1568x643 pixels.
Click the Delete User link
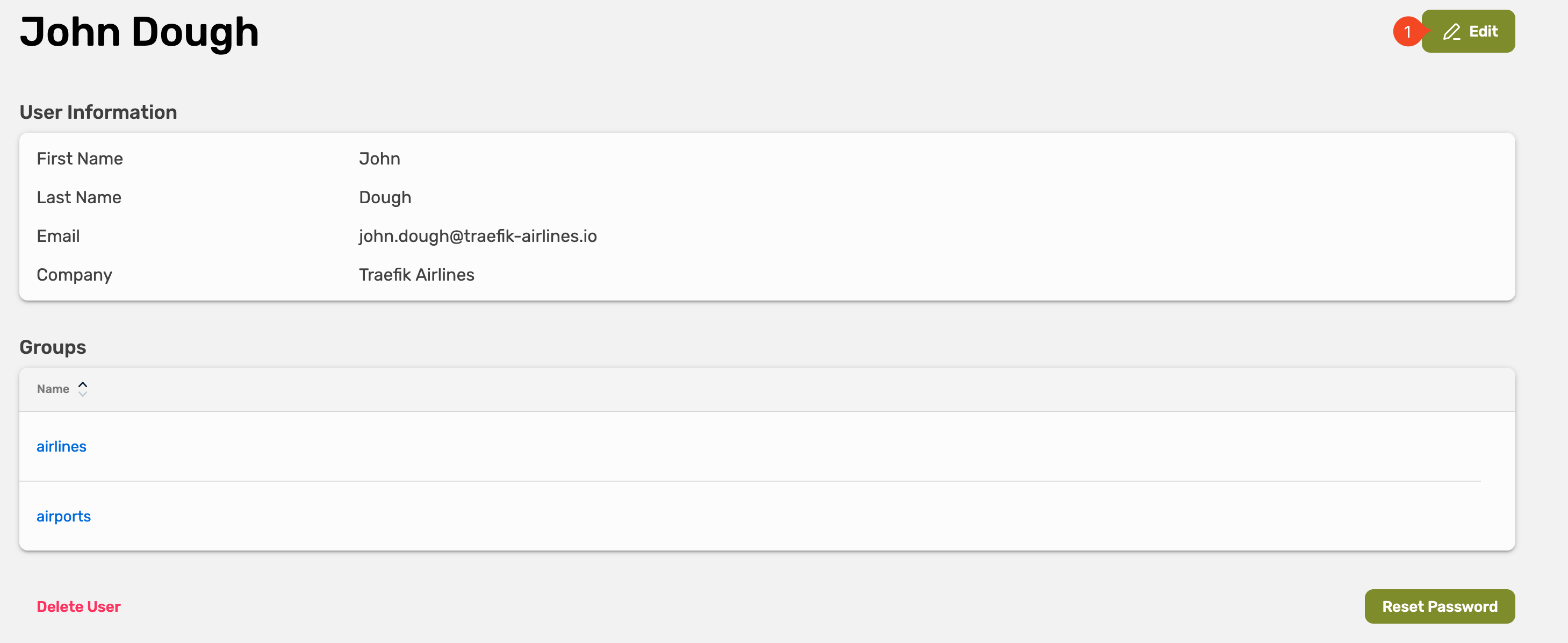(78, 606)
